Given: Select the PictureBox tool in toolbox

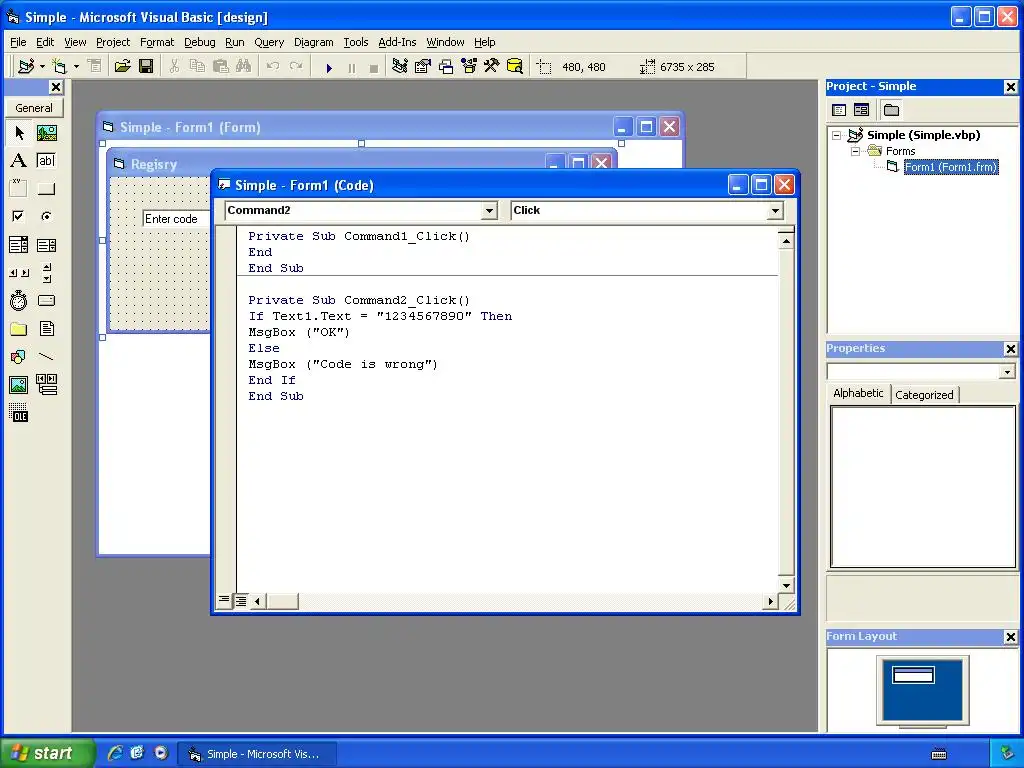Looking at the screenshot, I should (x=46, y=133).
